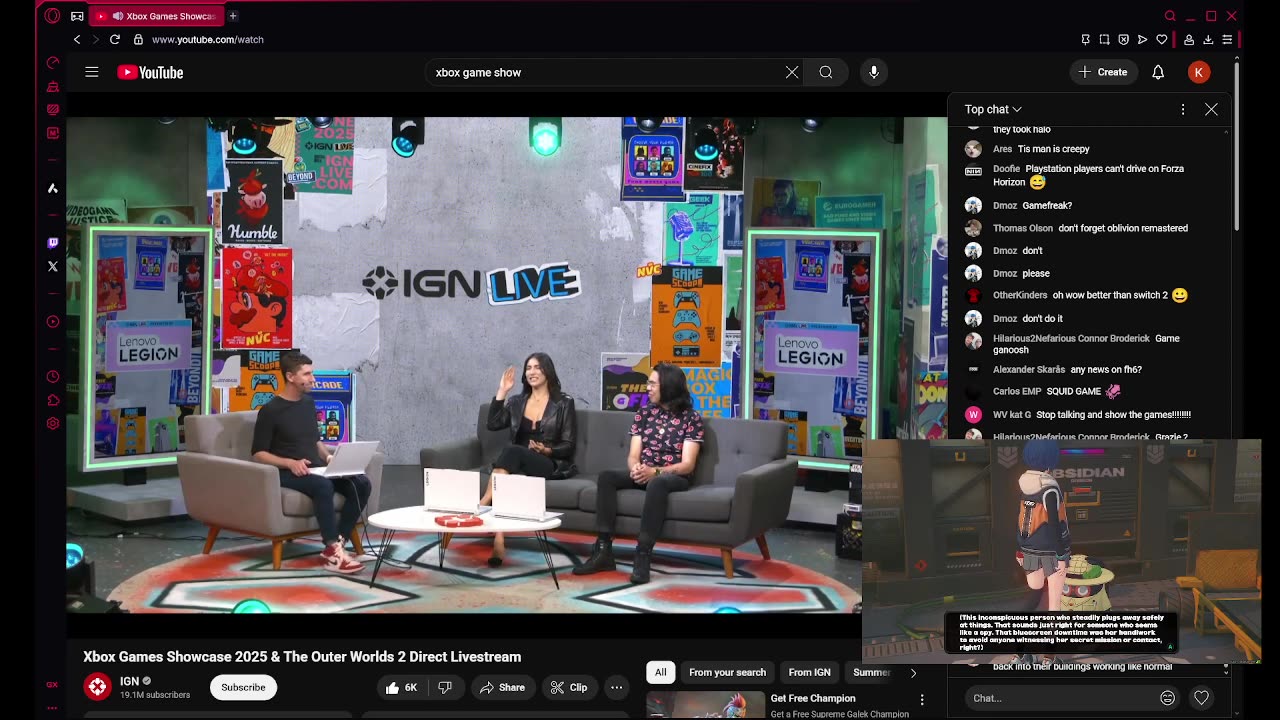Send a heart reaction in chat
The height and width of the screenshot is (720, 1280).
(1202, 698)
